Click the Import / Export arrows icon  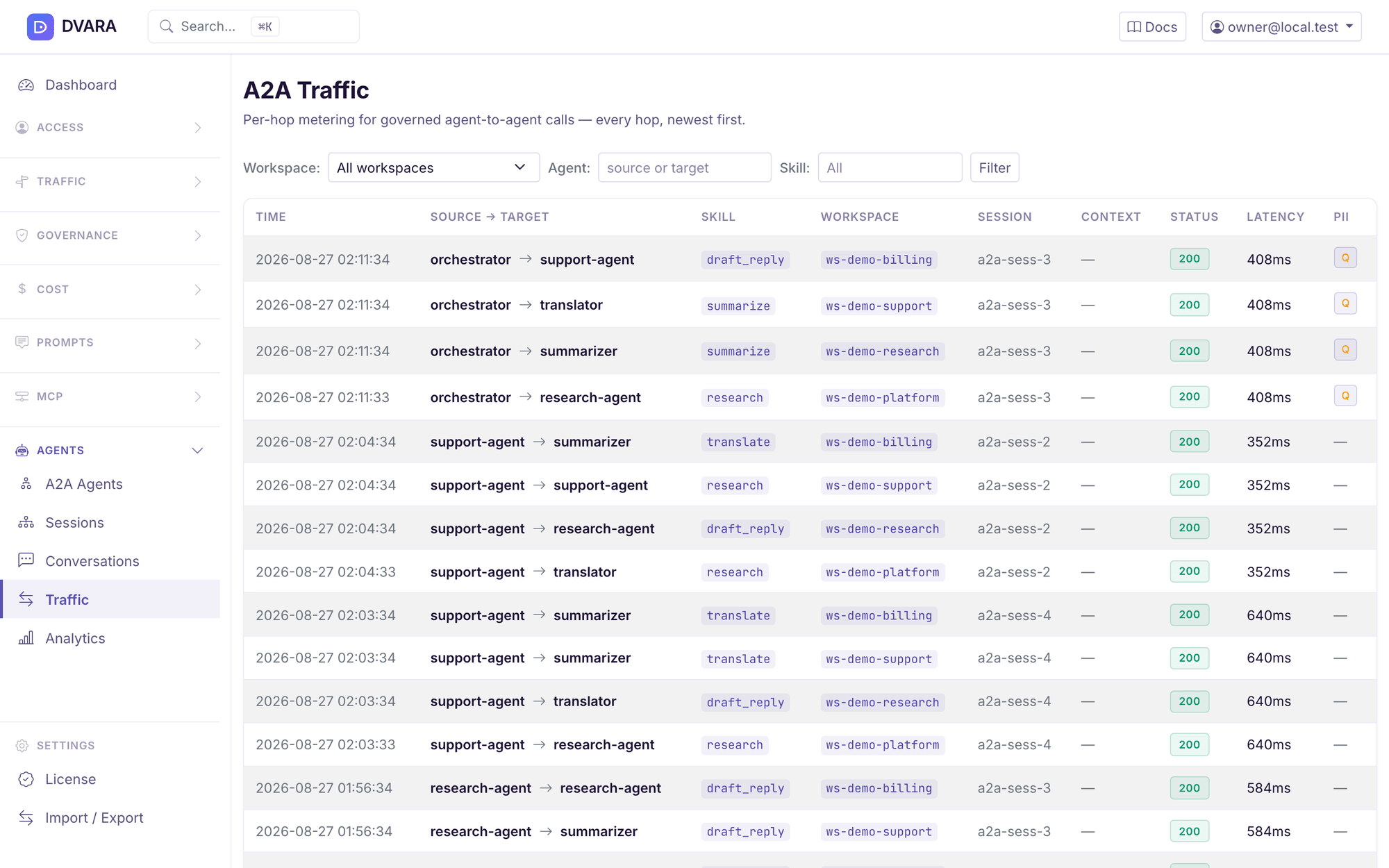[26, 817]
